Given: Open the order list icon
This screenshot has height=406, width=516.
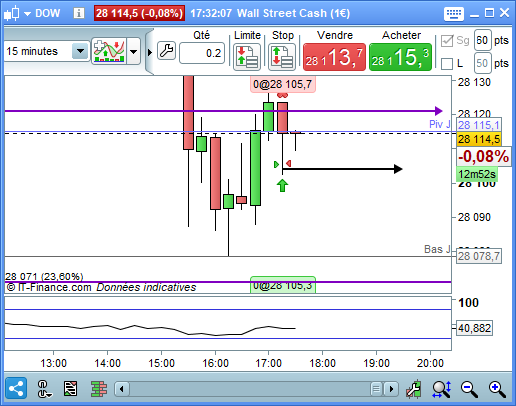Looking at the screenshot, I should tap(70, 389).
